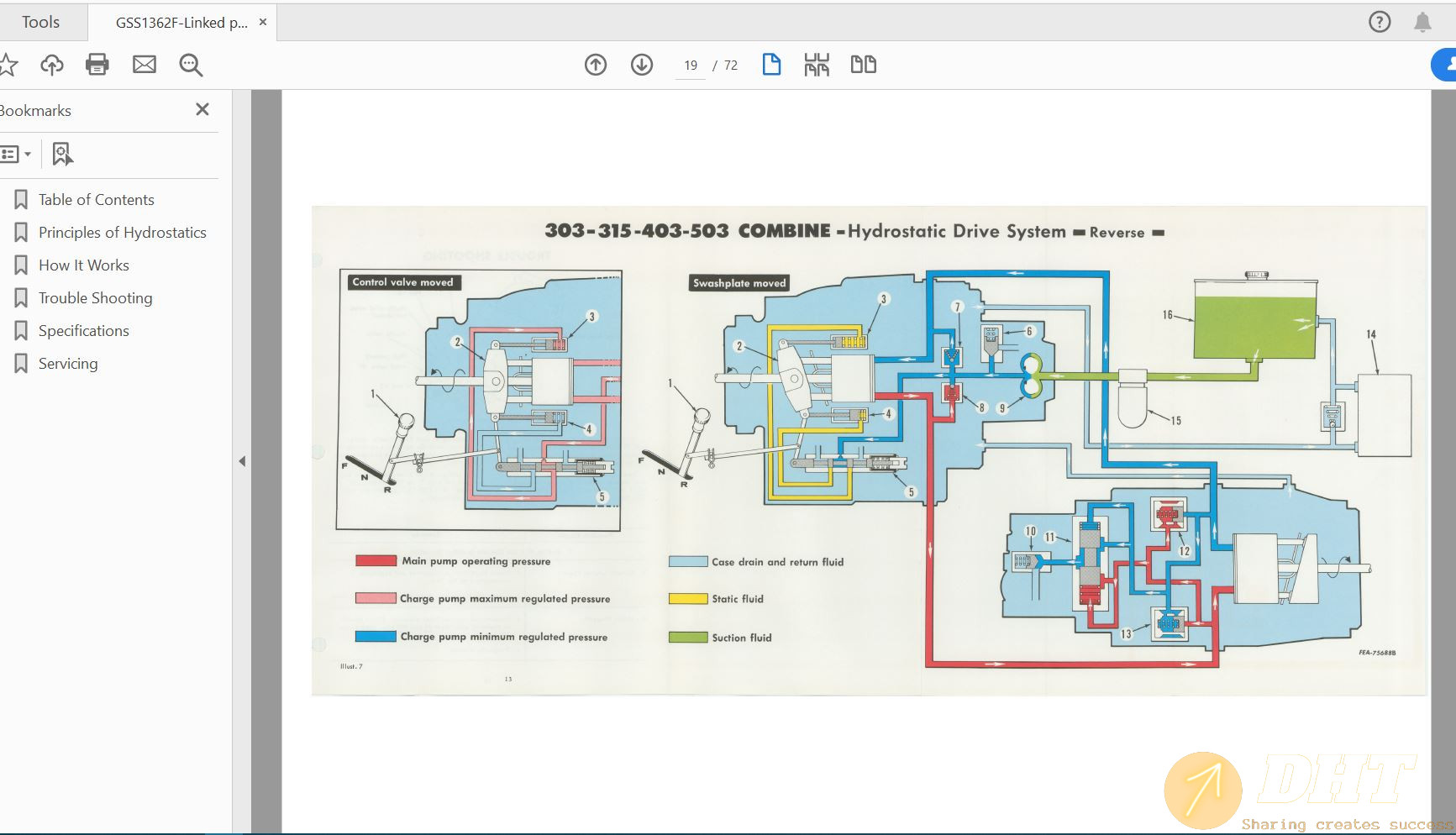Open the Trouble Shooting bookmark

tap(95, 298)
